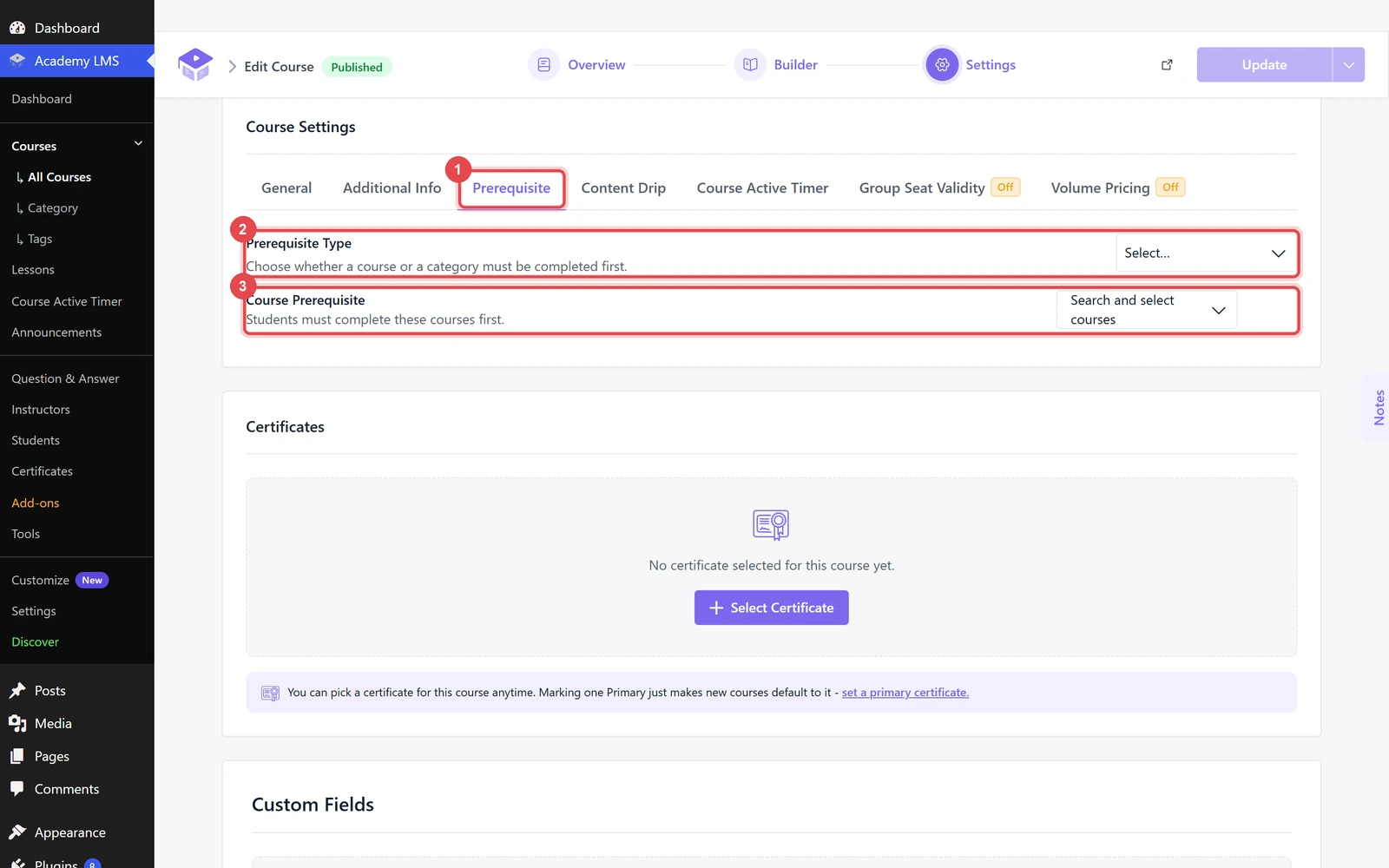Click the Builder step book icon
The image size is (1389, 868).
pos(750,65)
